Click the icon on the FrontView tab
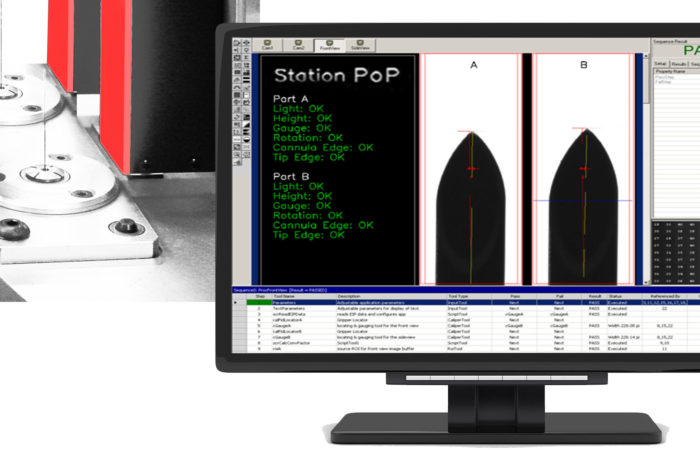Viewport: 700px width, 450px height. 328,43
